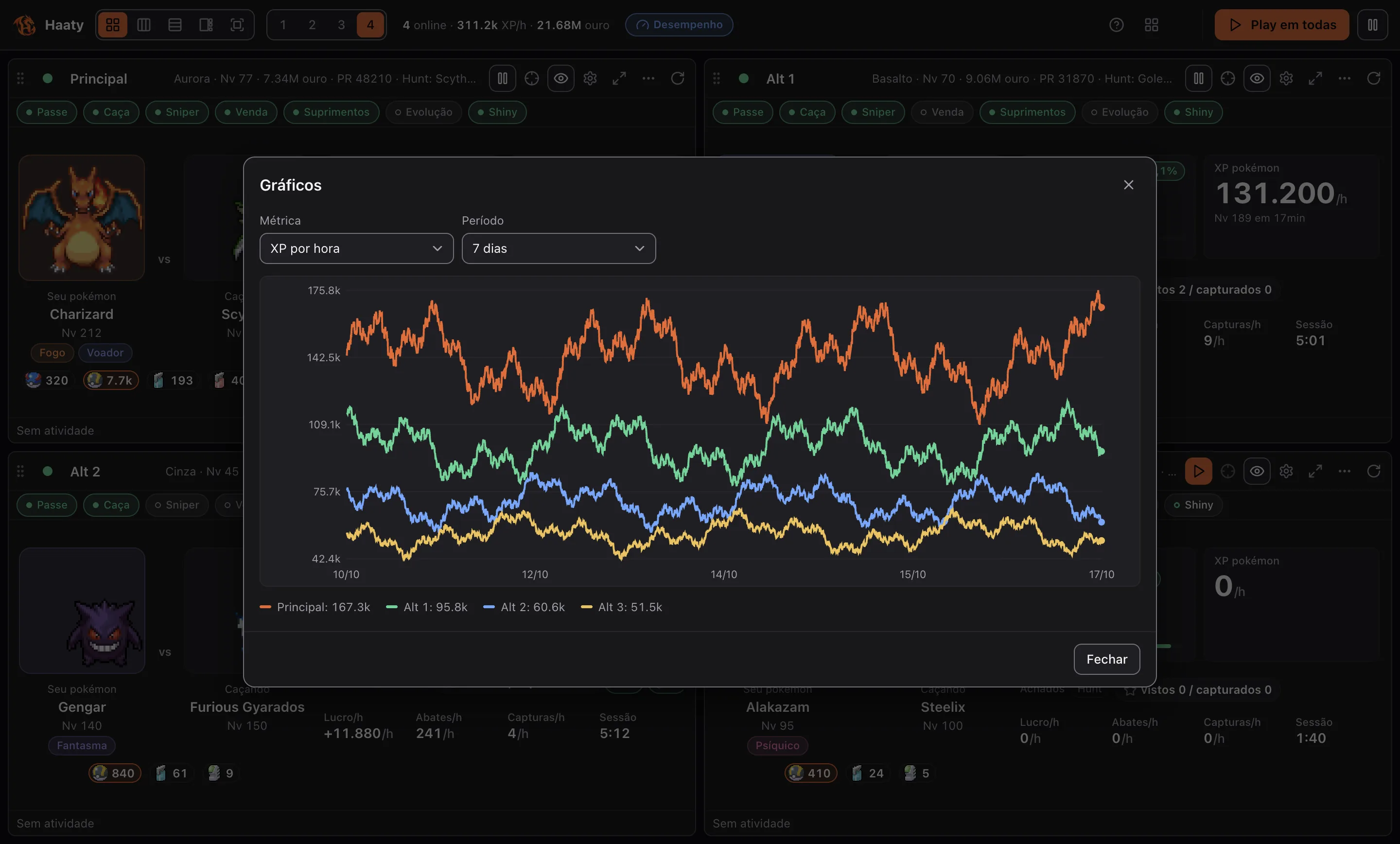Choose the sidebar split layout icon
The height and width of the screenshot is (844, 1400).
[206, 25]
